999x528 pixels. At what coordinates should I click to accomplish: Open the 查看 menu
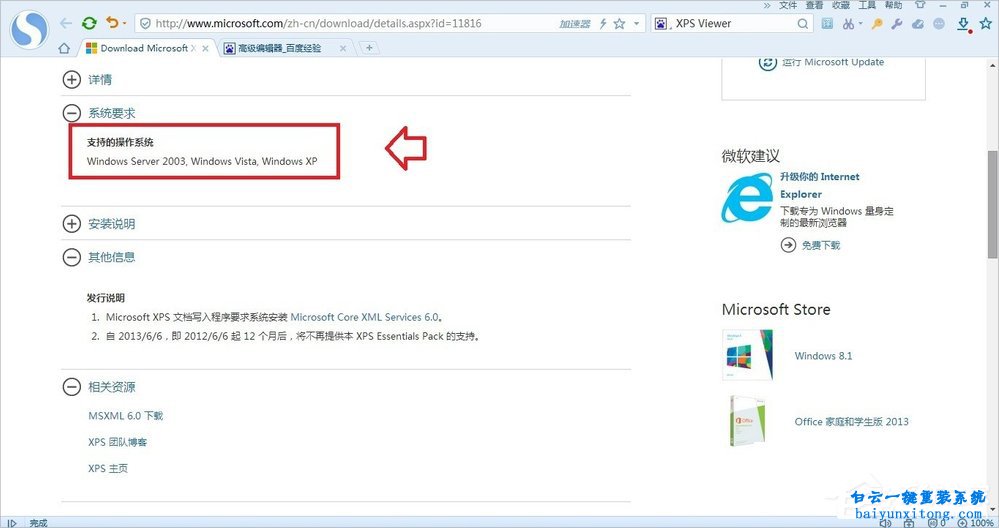[814, 4]
